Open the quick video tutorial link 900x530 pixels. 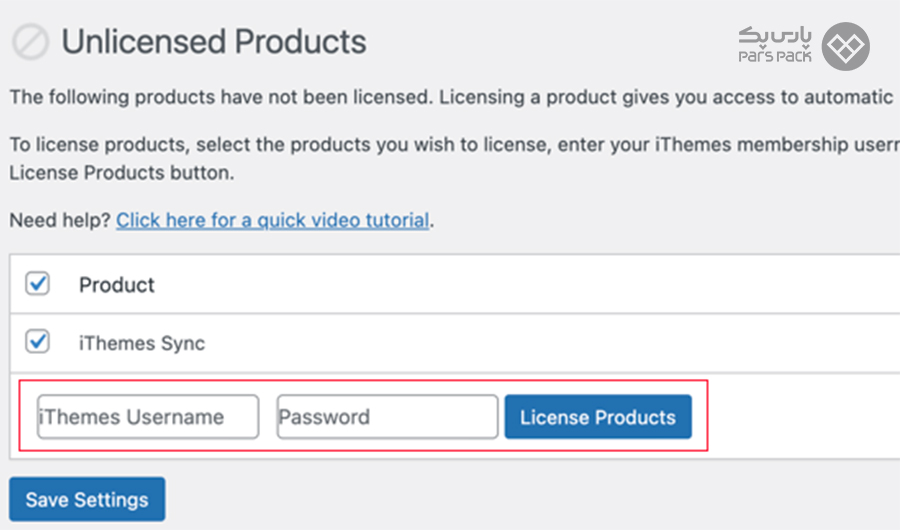coord(273,220)
